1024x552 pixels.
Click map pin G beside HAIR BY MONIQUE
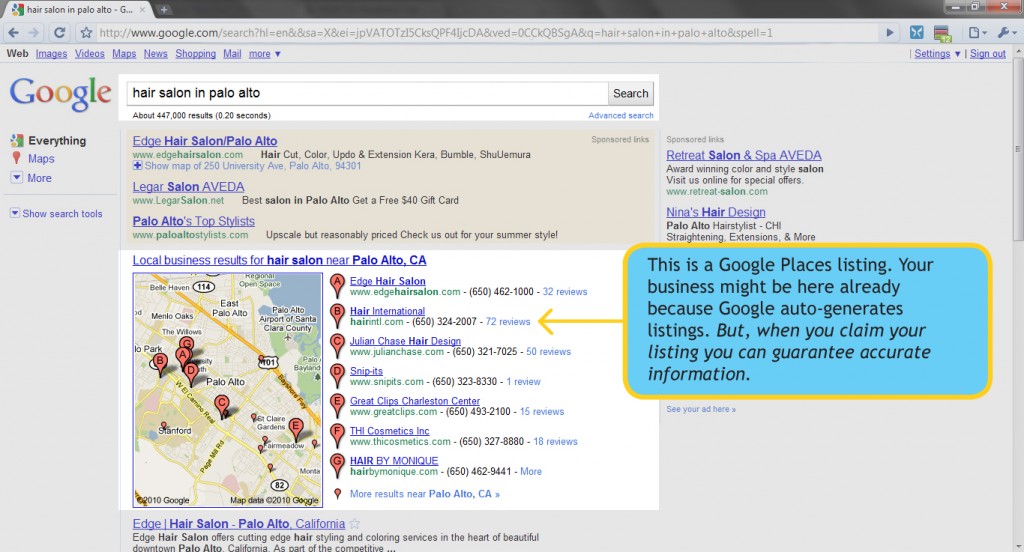337,465
